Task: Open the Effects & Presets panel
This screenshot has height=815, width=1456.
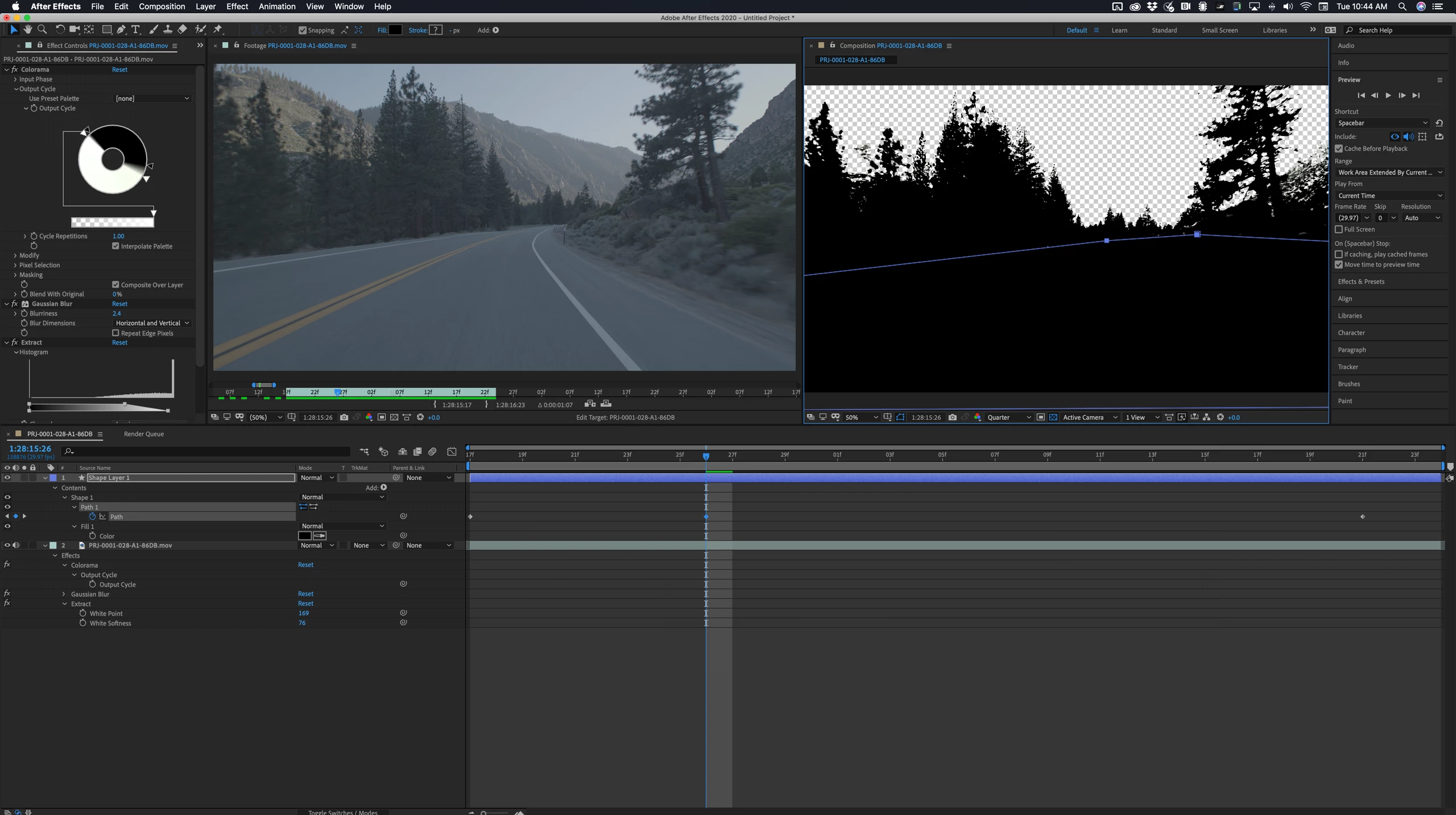Action: pyautogui.click(x=1360, y=282)
